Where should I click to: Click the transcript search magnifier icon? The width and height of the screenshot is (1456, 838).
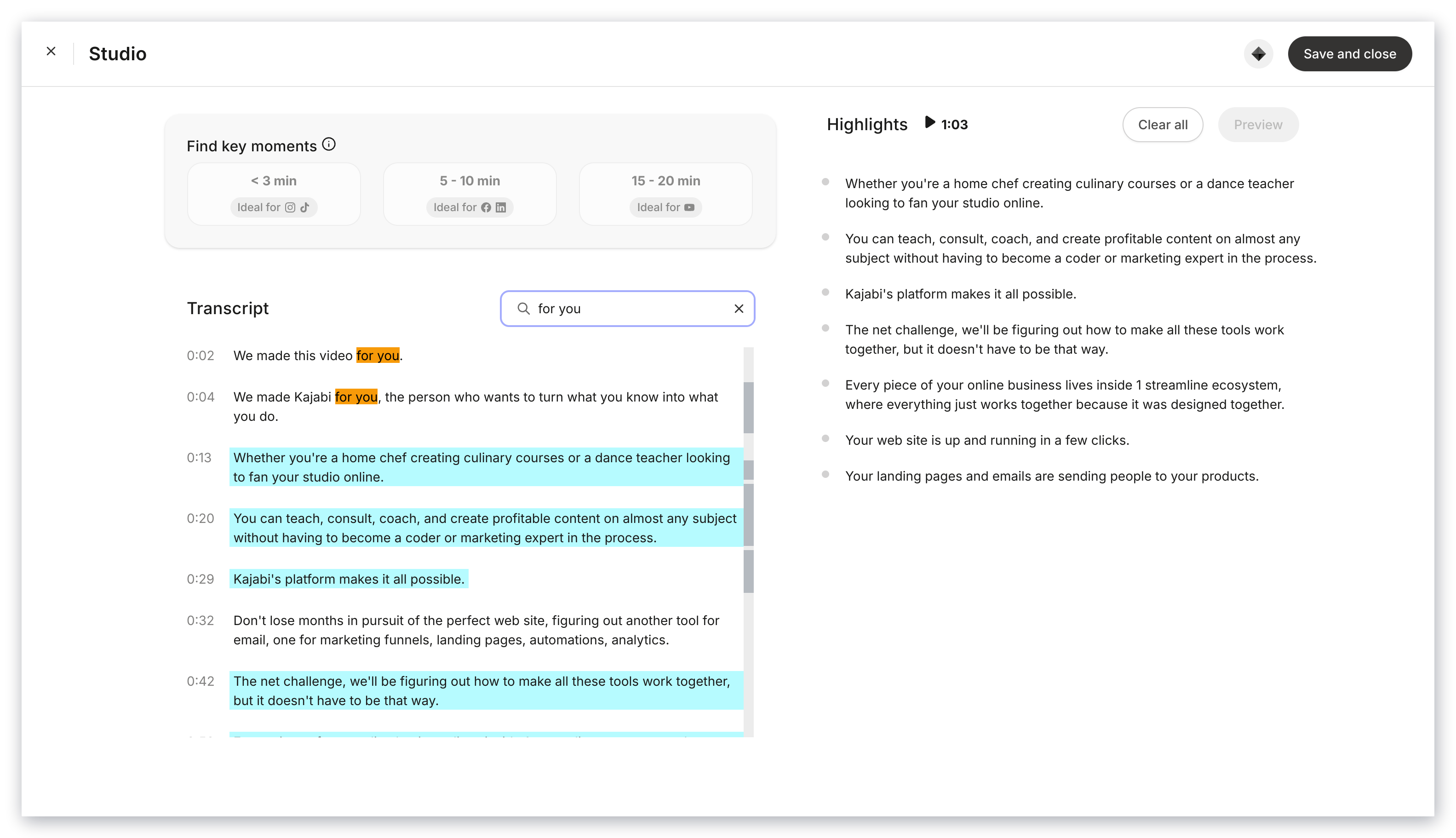coord(523,309)
